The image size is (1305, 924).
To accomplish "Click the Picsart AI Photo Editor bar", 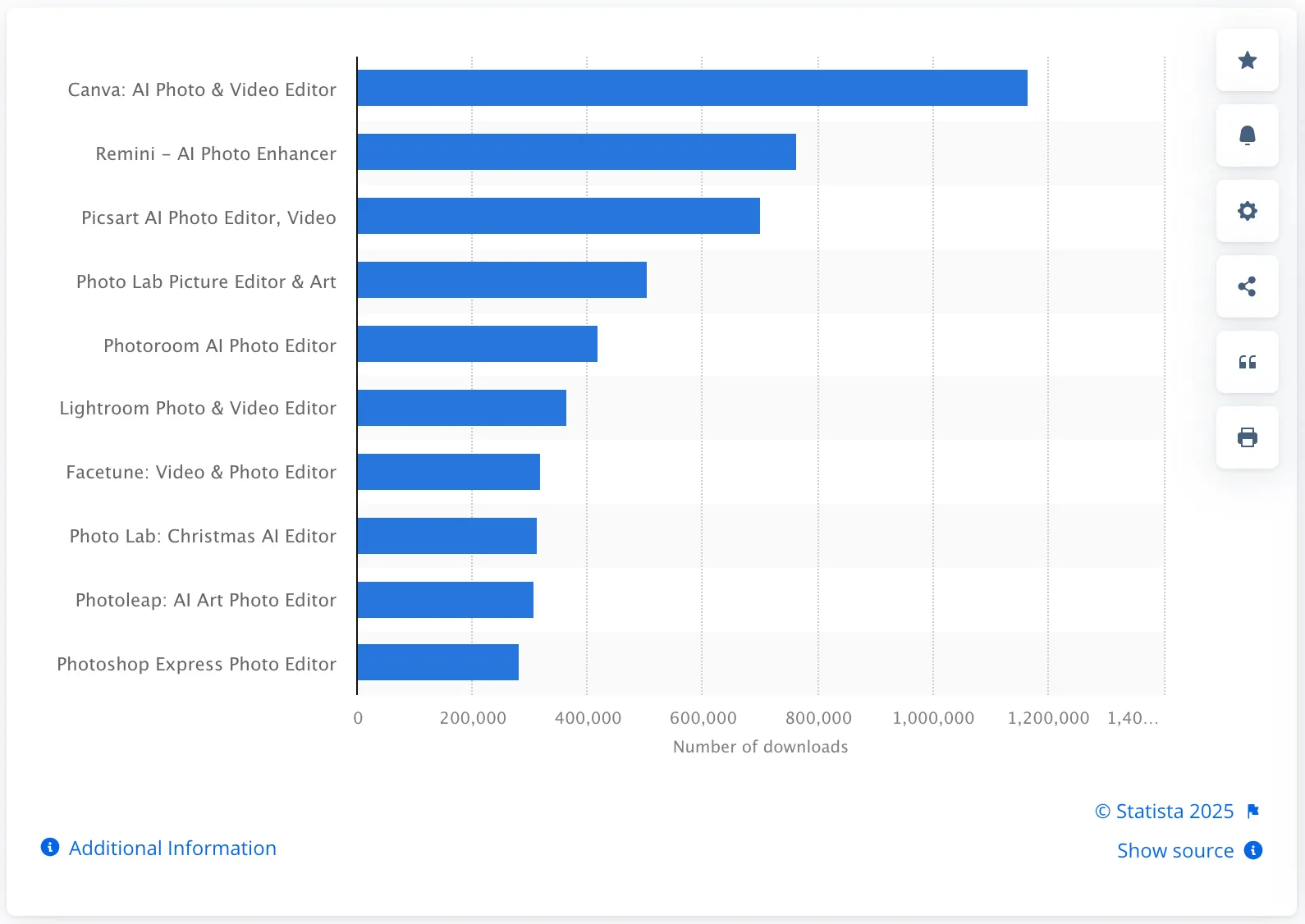I will (x=558, y=216).
